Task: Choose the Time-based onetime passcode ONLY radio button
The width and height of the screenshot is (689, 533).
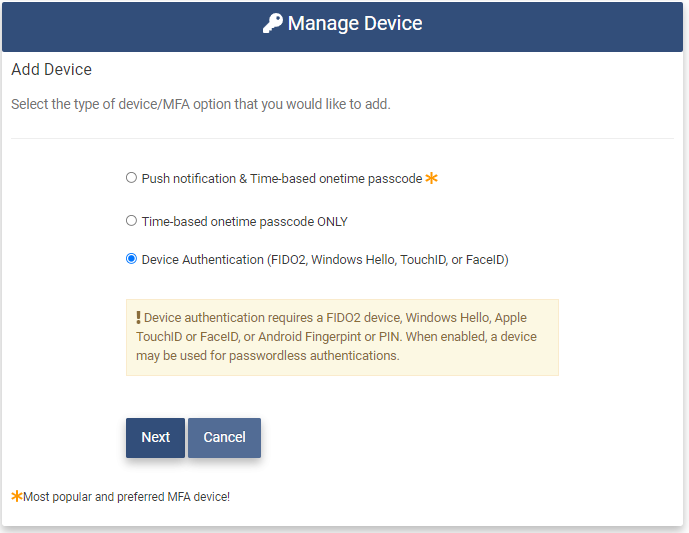Action: coord(131,221)
